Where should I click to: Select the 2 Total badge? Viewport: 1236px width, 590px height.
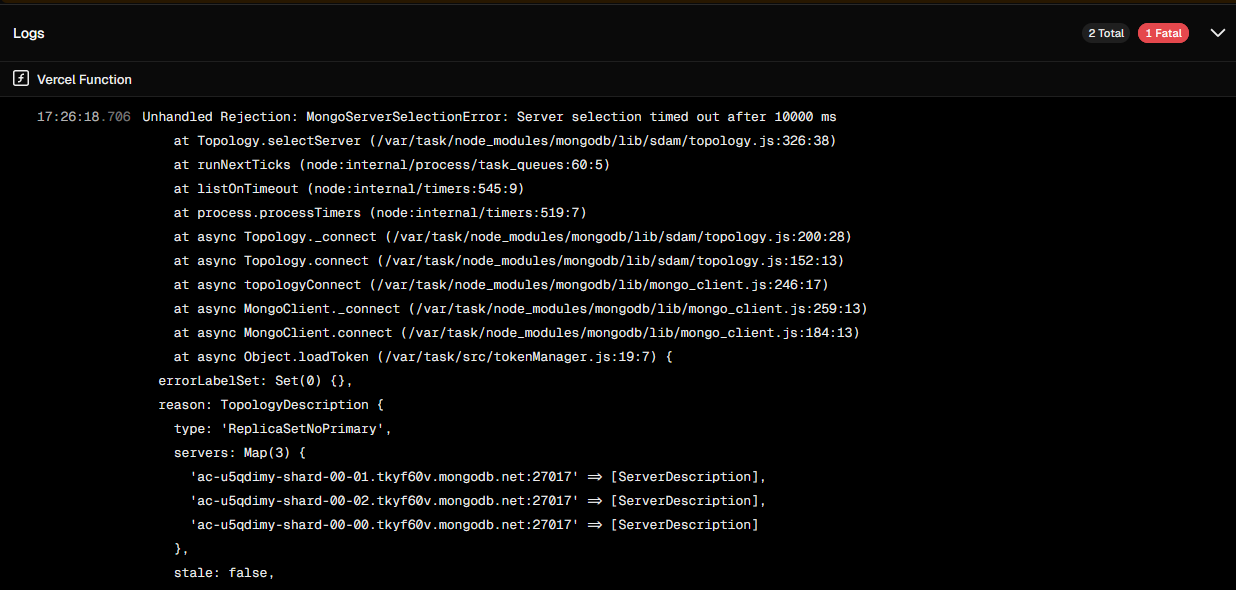(x=1106, y=33)
